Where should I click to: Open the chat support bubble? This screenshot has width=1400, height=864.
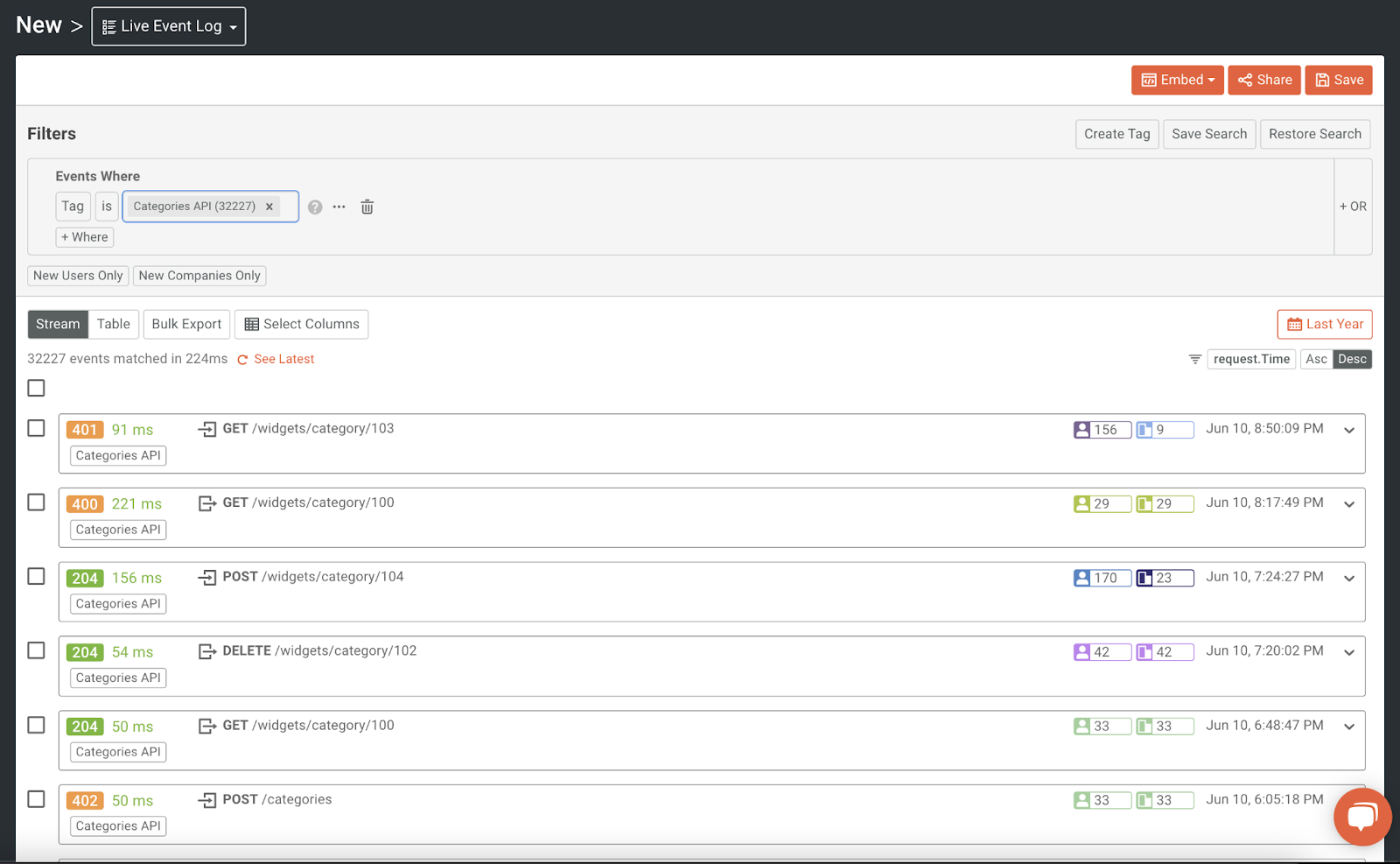click(x=1361, y=817)
